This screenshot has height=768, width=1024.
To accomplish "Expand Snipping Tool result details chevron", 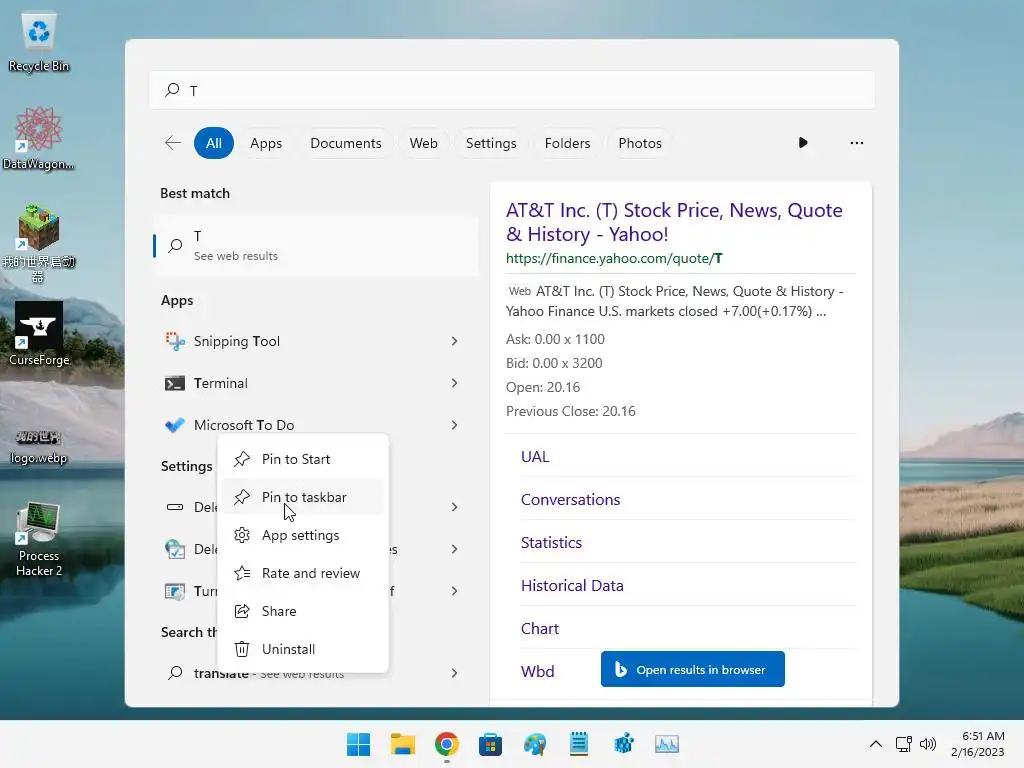I will point(455,341).
